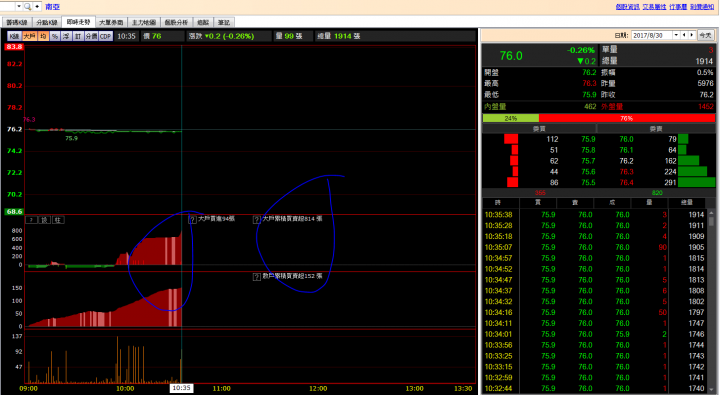720x395 pixels.
Task: Toggle the % percent axis button
Action: (55, 36)
